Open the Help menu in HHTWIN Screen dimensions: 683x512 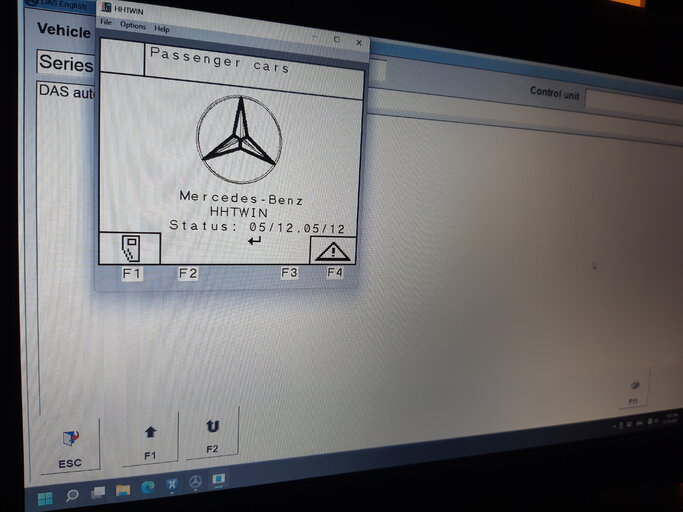pyautogui.click(x=162, y=29)
